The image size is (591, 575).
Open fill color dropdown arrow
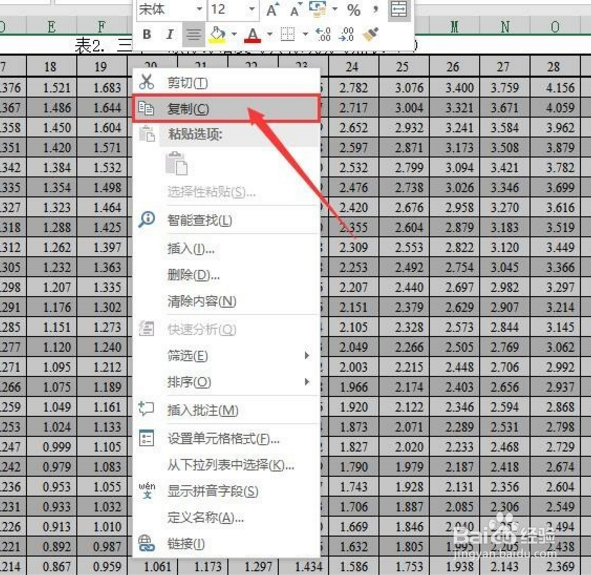234,34
